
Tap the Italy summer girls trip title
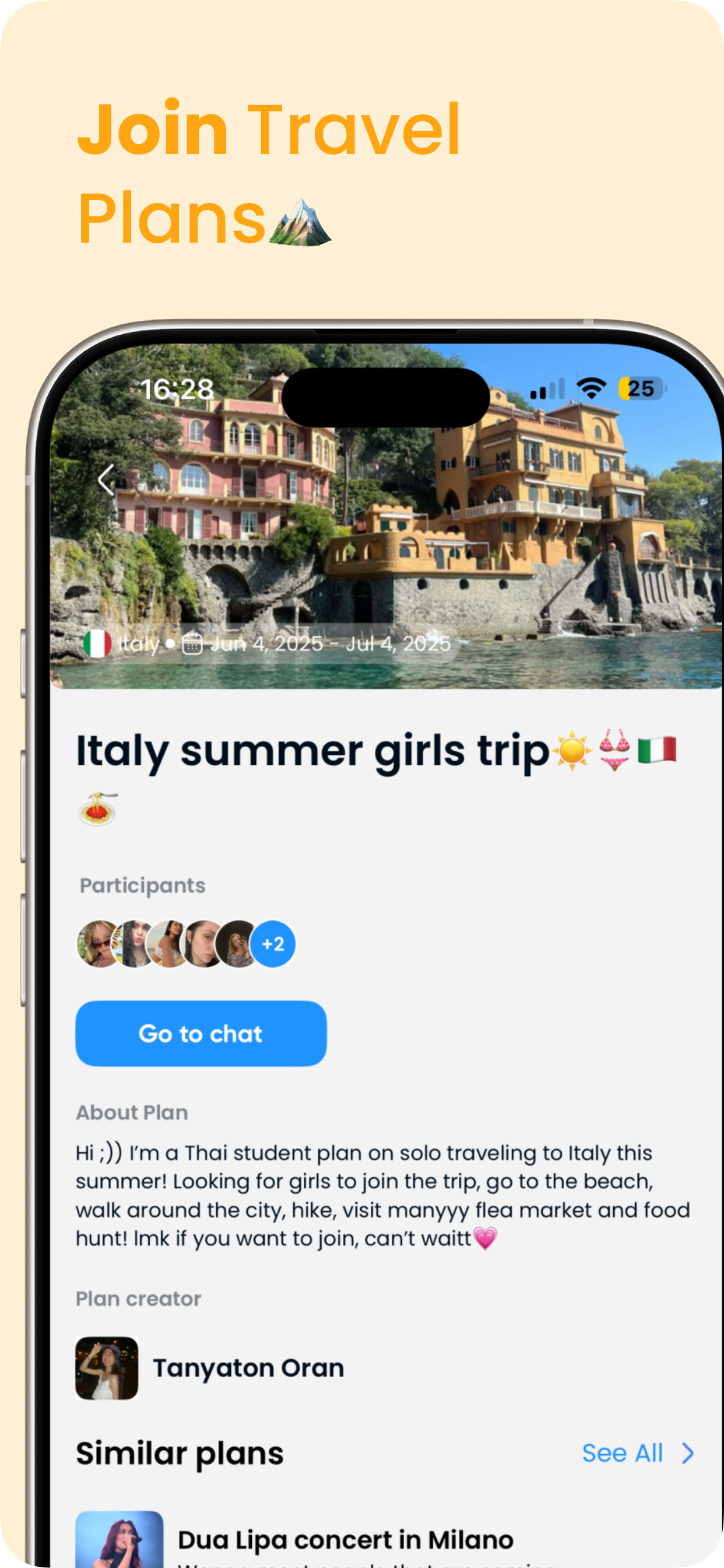pos(312,751)
